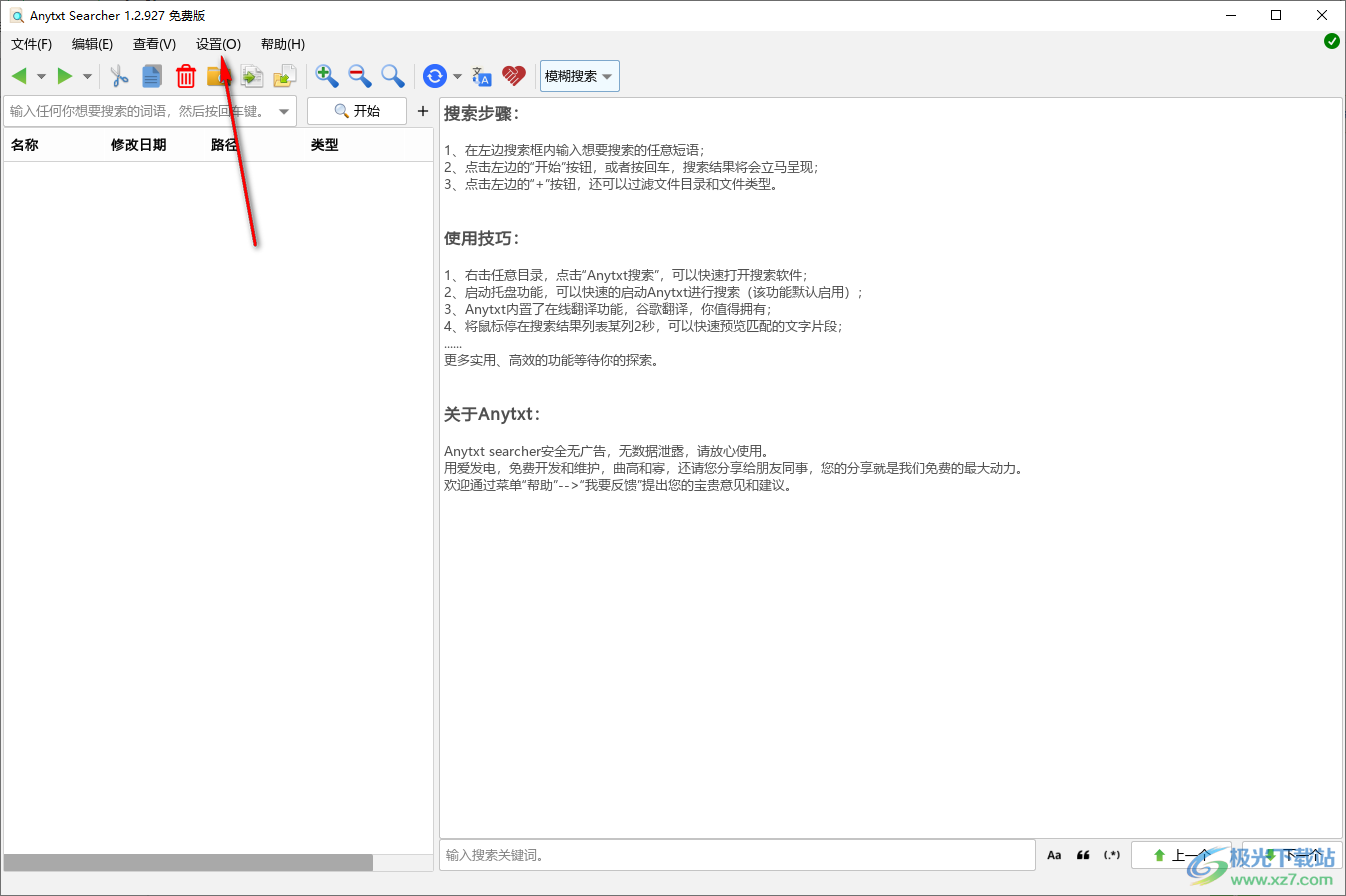Click the plus filter button
The width and height of the screenshot is (1346, 896).
tap(423, 111)
